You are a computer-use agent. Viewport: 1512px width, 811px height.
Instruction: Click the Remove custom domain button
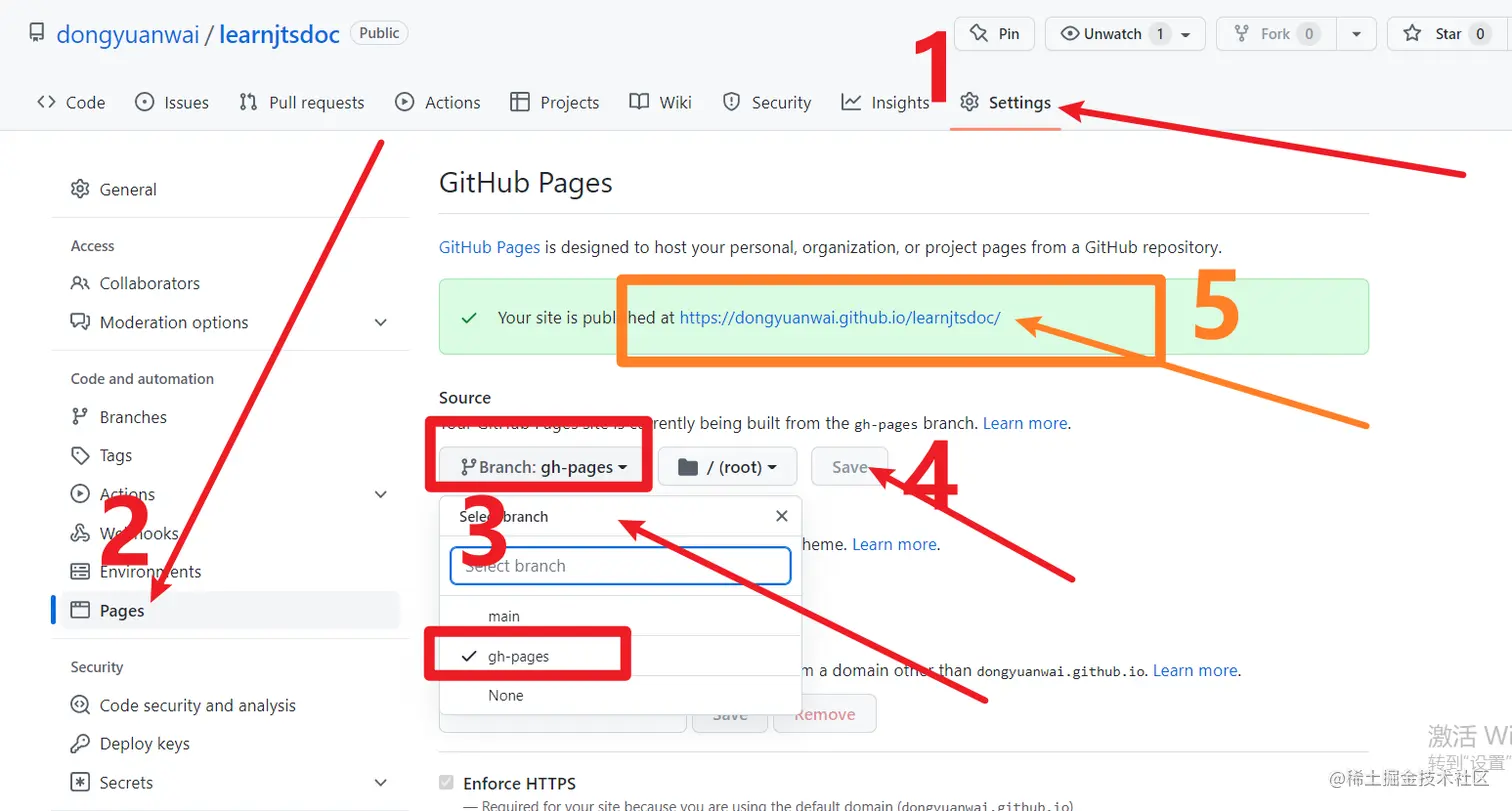click(x=825, y=714)
